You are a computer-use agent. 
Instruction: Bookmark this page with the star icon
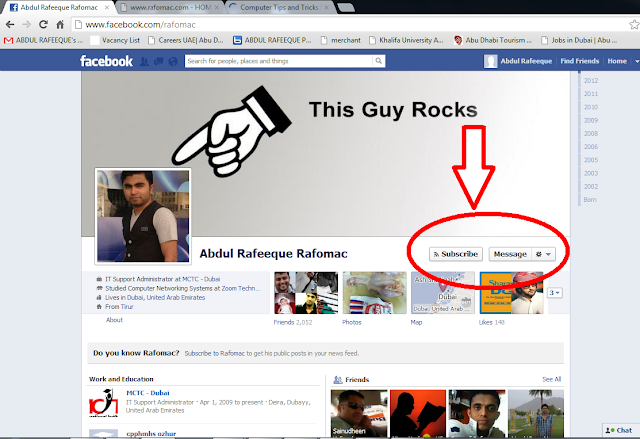point(634,24)
